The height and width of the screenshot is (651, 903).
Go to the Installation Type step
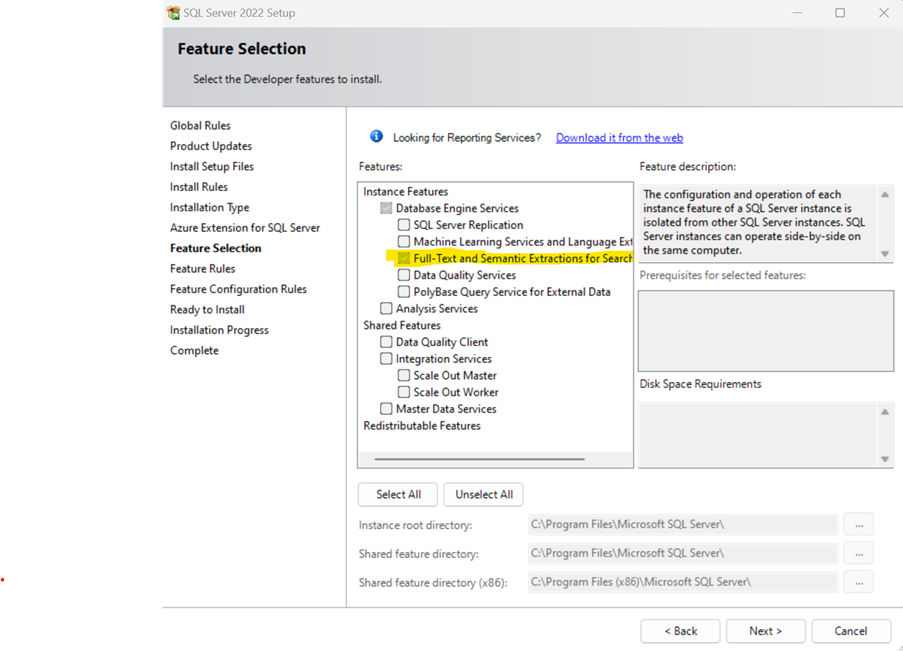(209, 207)
